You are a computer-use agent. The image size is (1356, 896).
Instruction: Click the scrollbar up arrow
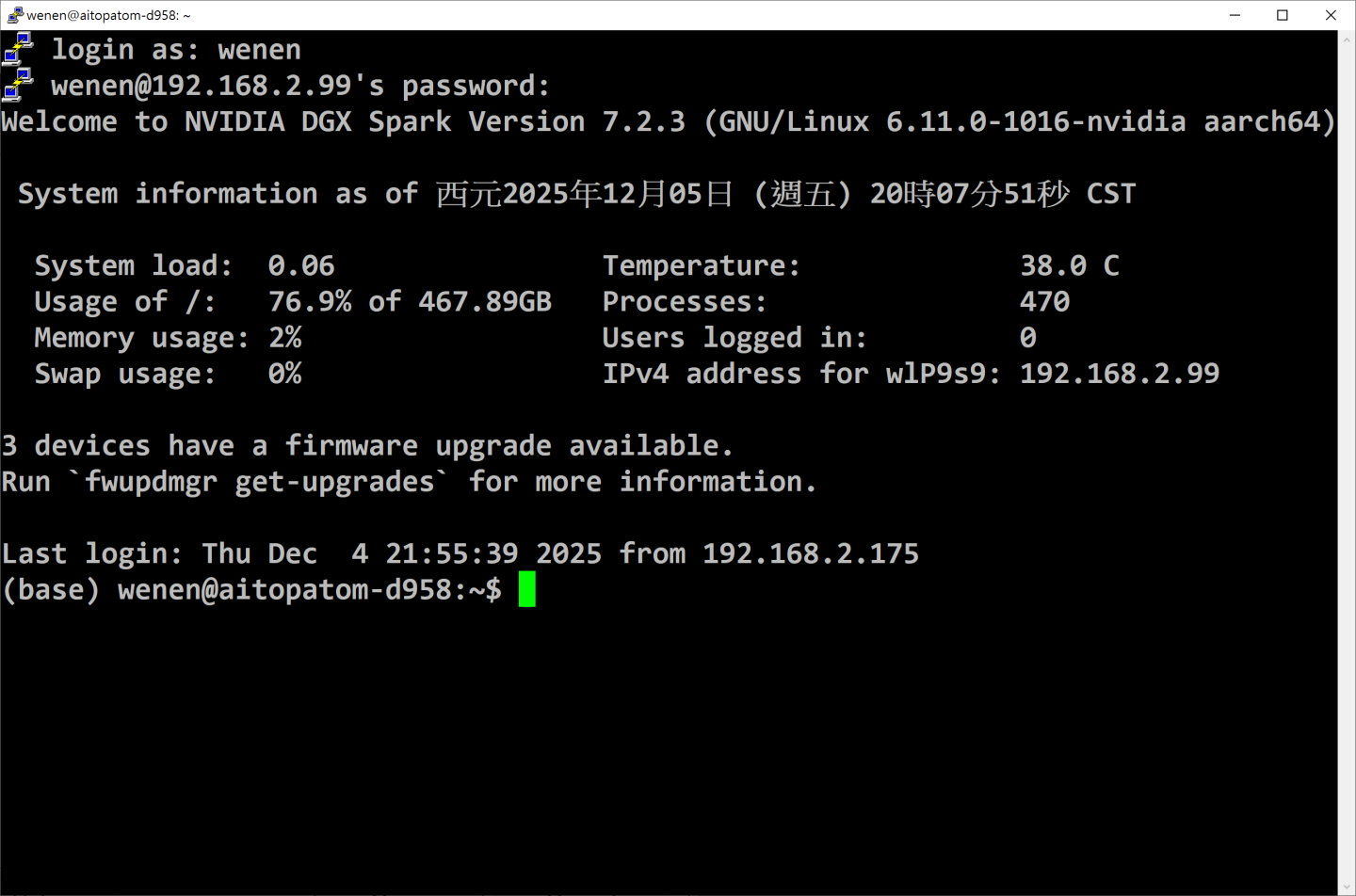tap(1347, 40)
